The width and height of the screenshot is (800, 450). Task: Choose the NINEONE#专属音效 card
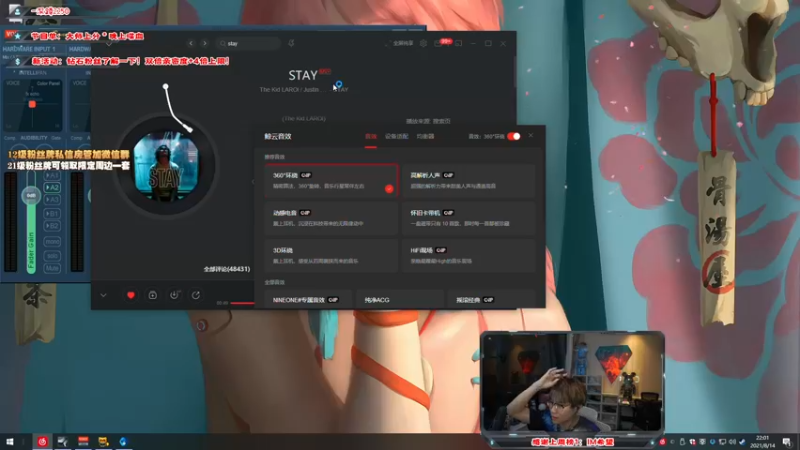(x=308, y=299)
